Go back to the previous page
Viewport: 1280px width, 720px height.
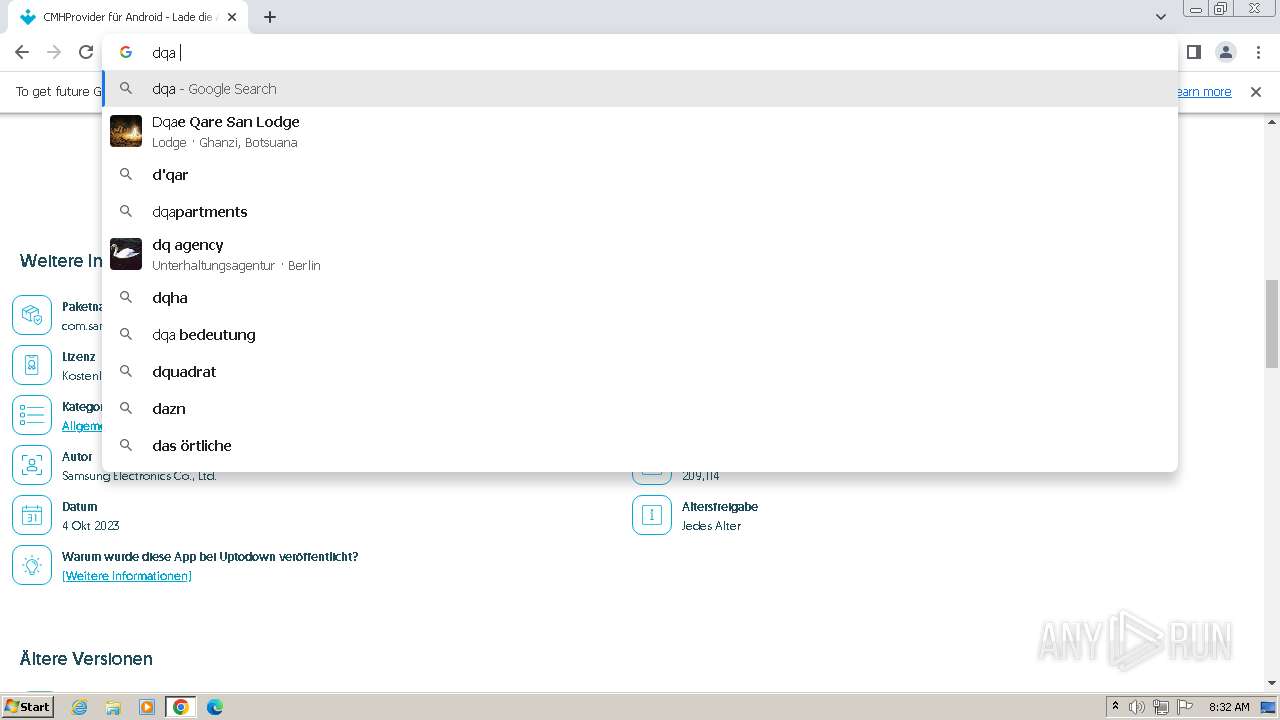pyautogui.click(x=22, y=52)
